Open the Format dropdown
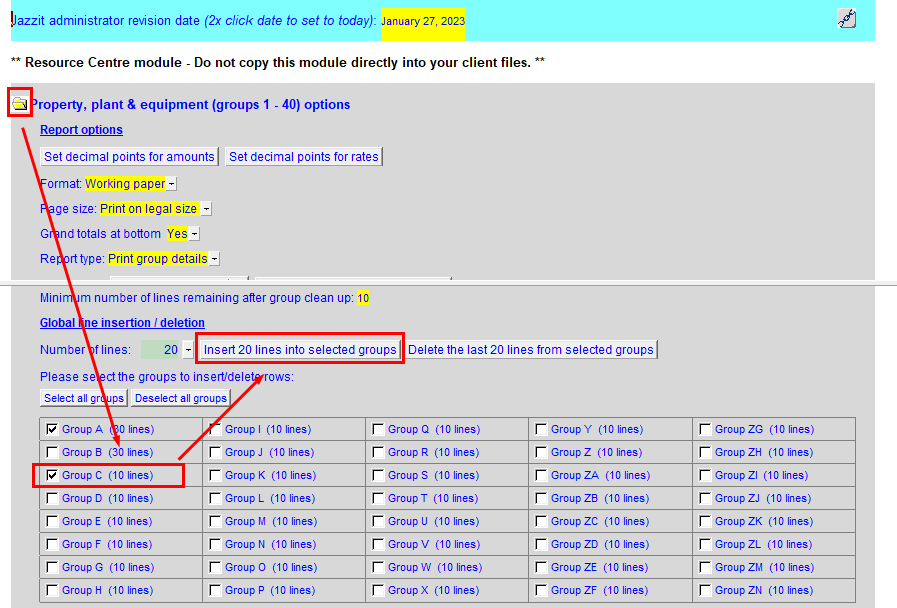This screenshot has width=897, height=608. (170, 182)
